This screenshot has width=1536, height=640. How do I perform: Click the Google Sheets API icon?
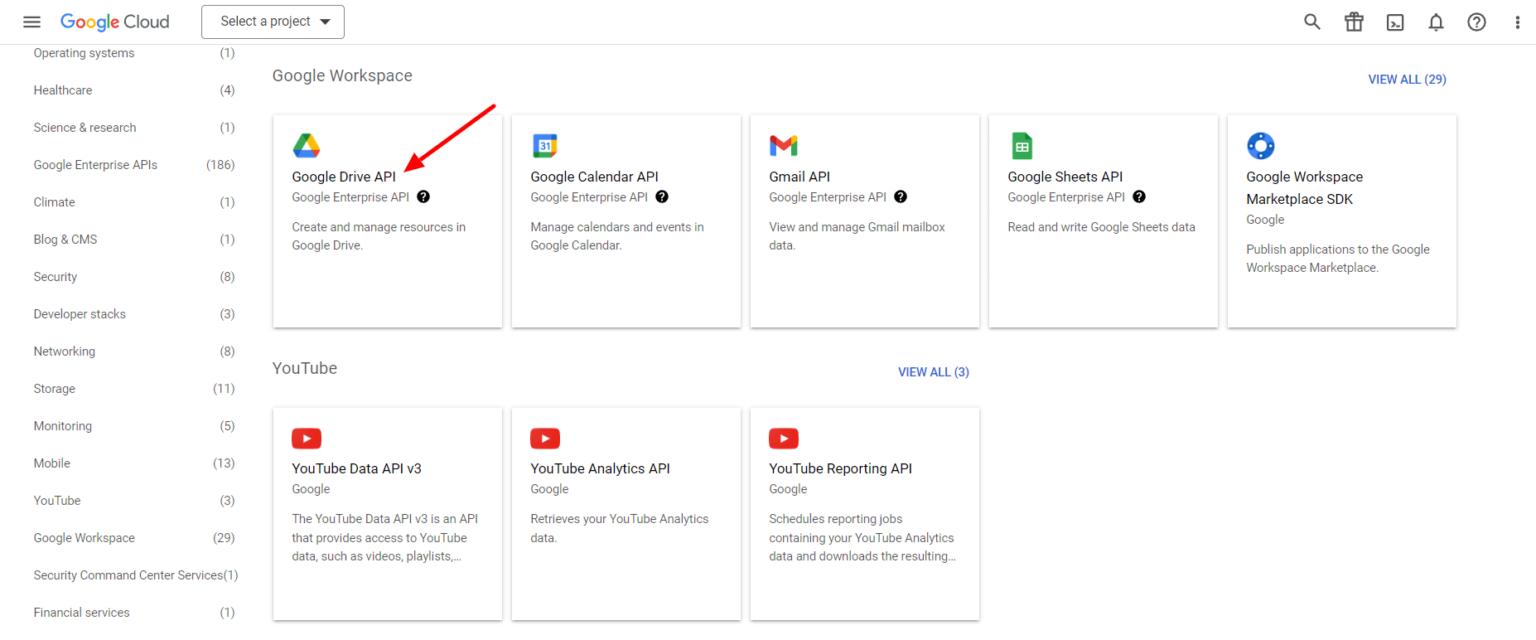(x=1022, y=145)
